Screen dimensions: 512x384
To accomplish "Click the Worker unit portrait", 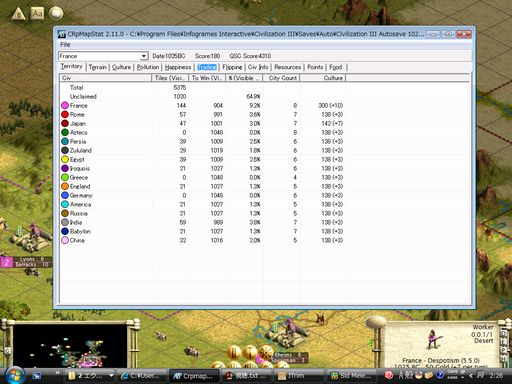I will [x=434, y=340].
